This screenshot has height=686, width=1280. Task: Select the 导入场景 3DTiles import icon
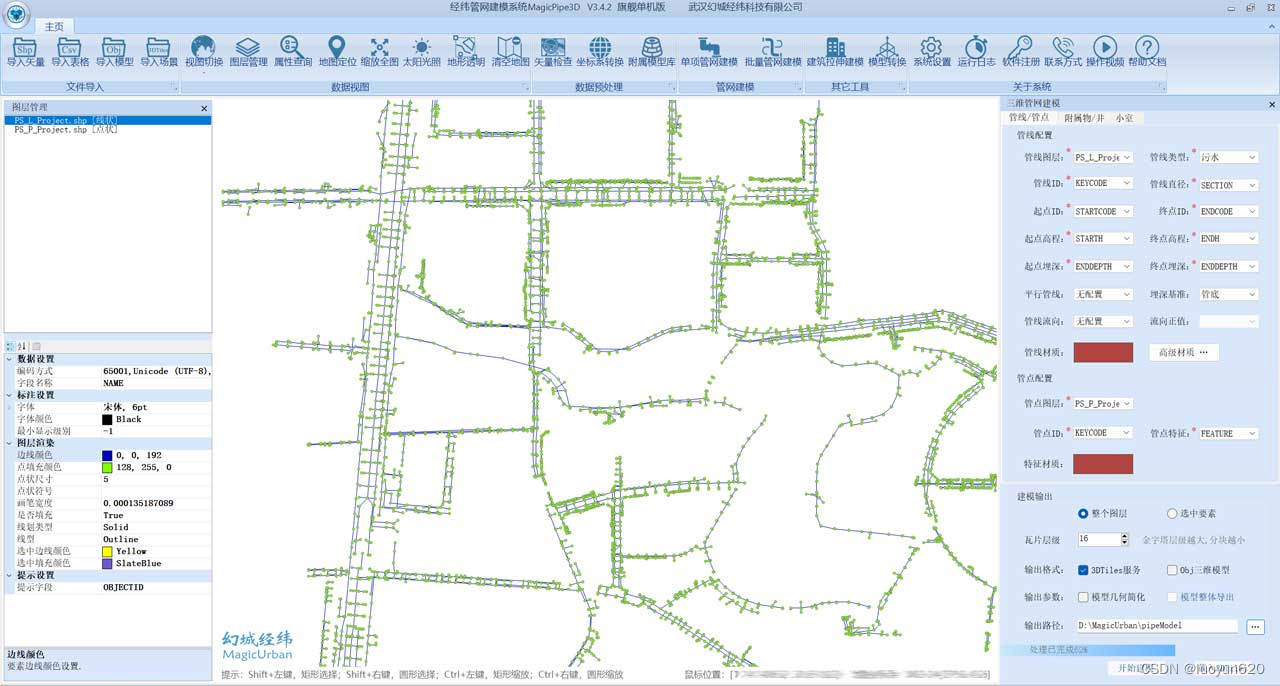(158, 51)
